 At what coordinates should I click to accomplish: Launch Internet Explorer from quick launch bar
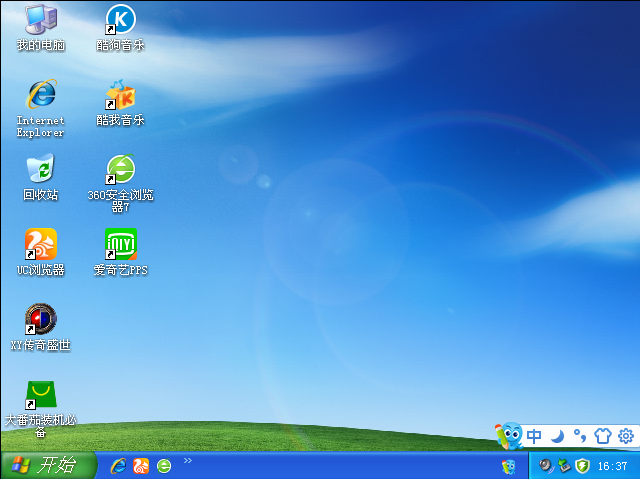tap(118, 466)
